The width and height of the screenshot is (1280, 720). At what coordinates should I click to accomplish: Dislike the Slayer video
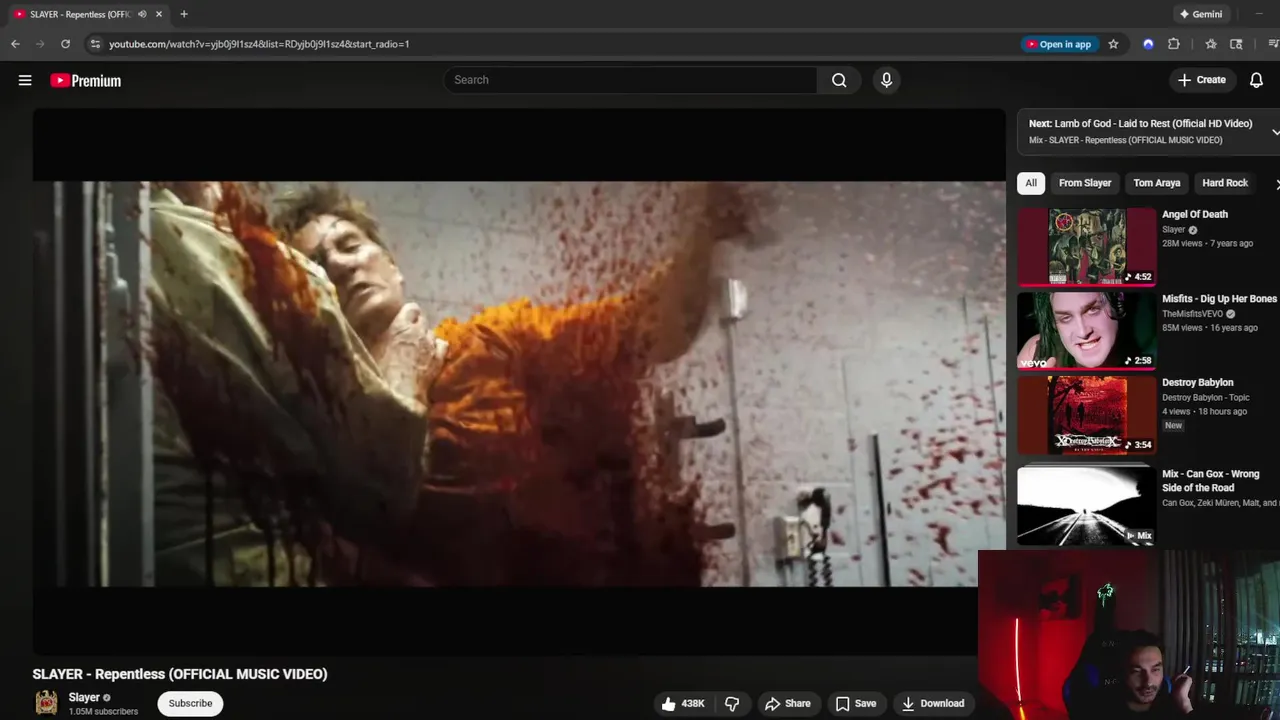(732, 704)
